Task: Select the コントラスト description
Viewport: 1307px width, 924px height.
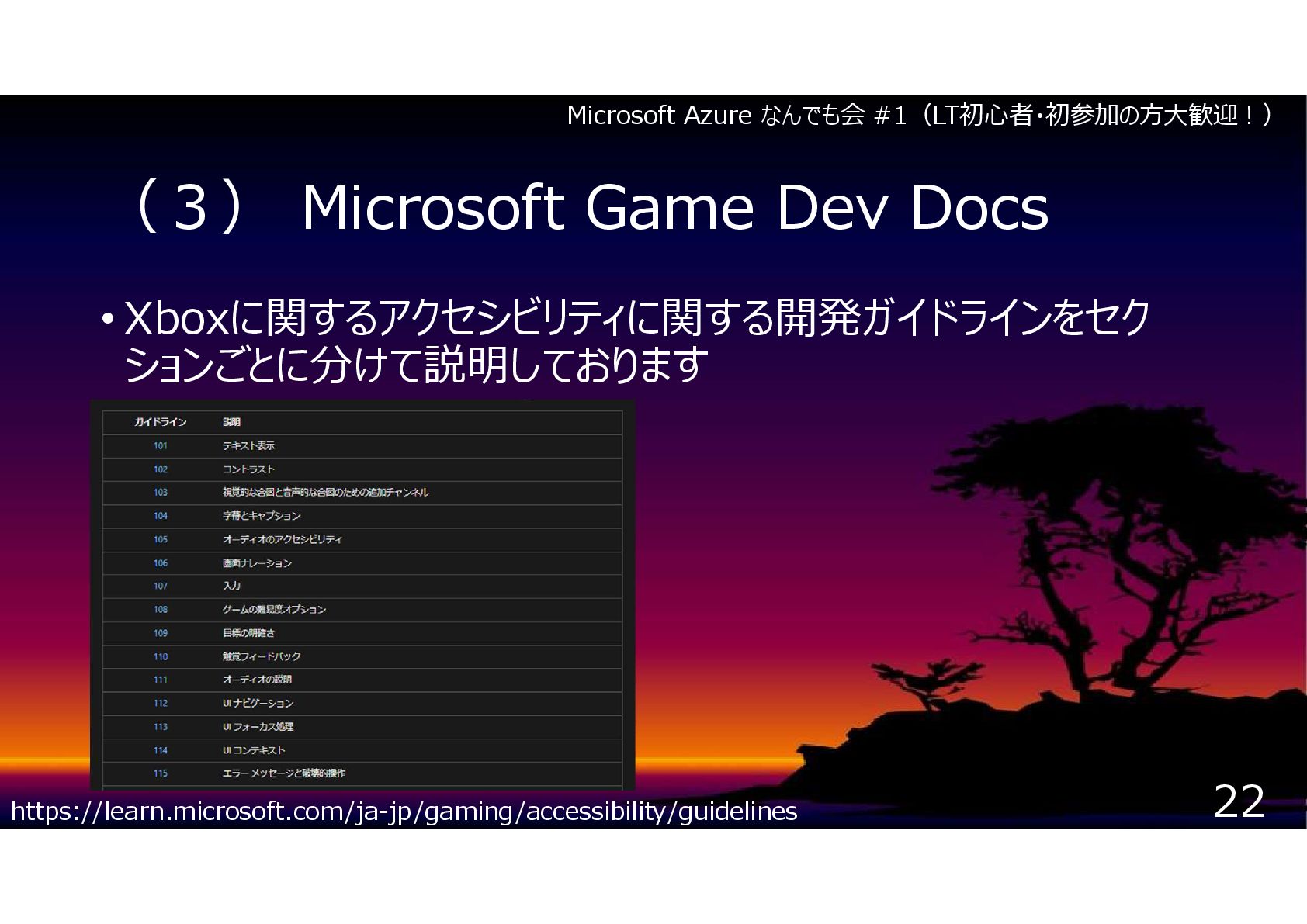Action: click(x=248, y=469)
